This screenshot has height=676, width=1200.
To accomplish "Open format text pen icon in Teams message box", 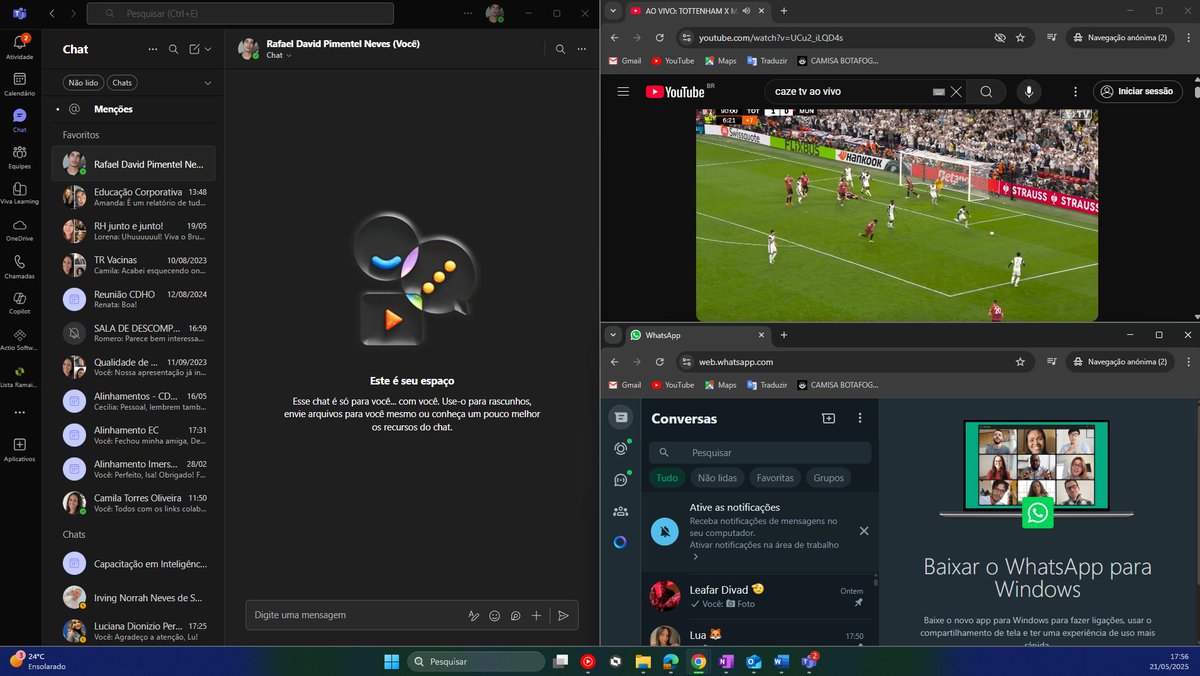I will [474, 616].
